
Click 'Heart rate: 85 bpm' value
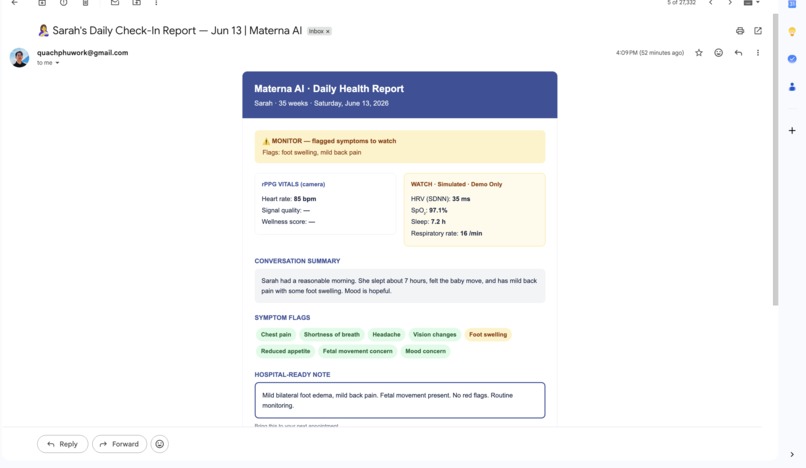tap(289, 199)
